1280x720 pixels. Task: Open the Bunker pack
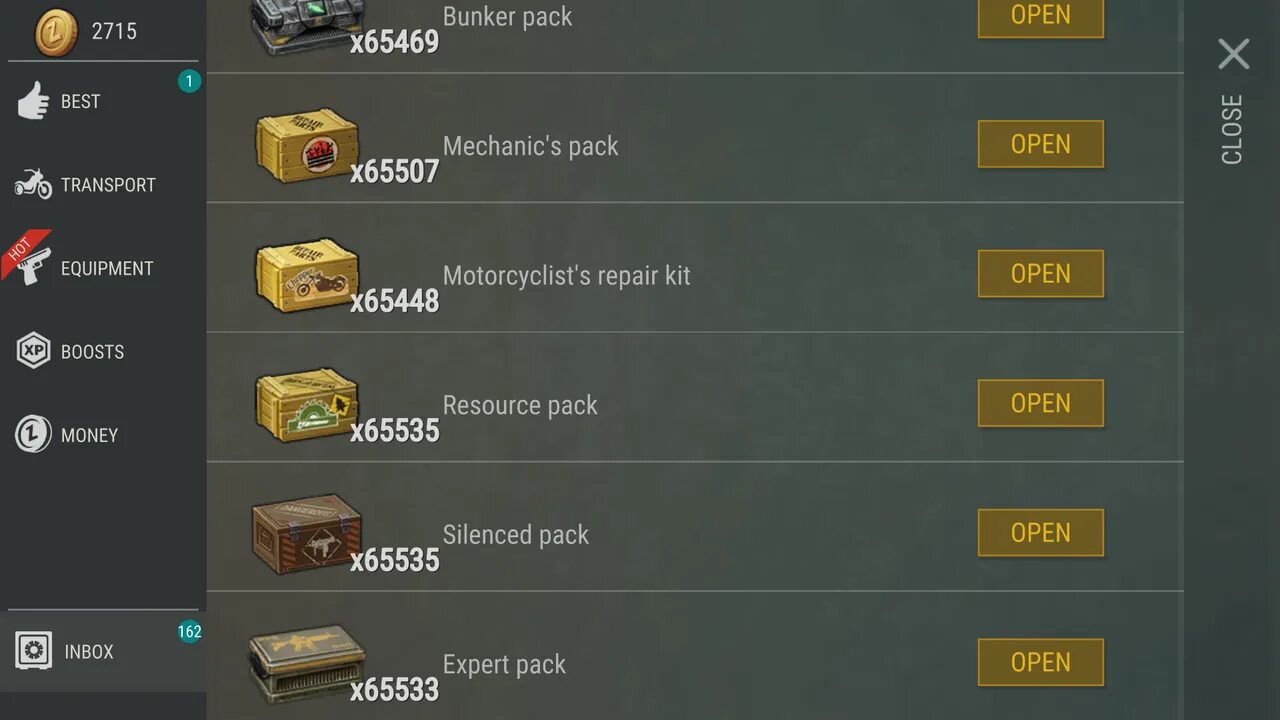(x=1040, y=17)
